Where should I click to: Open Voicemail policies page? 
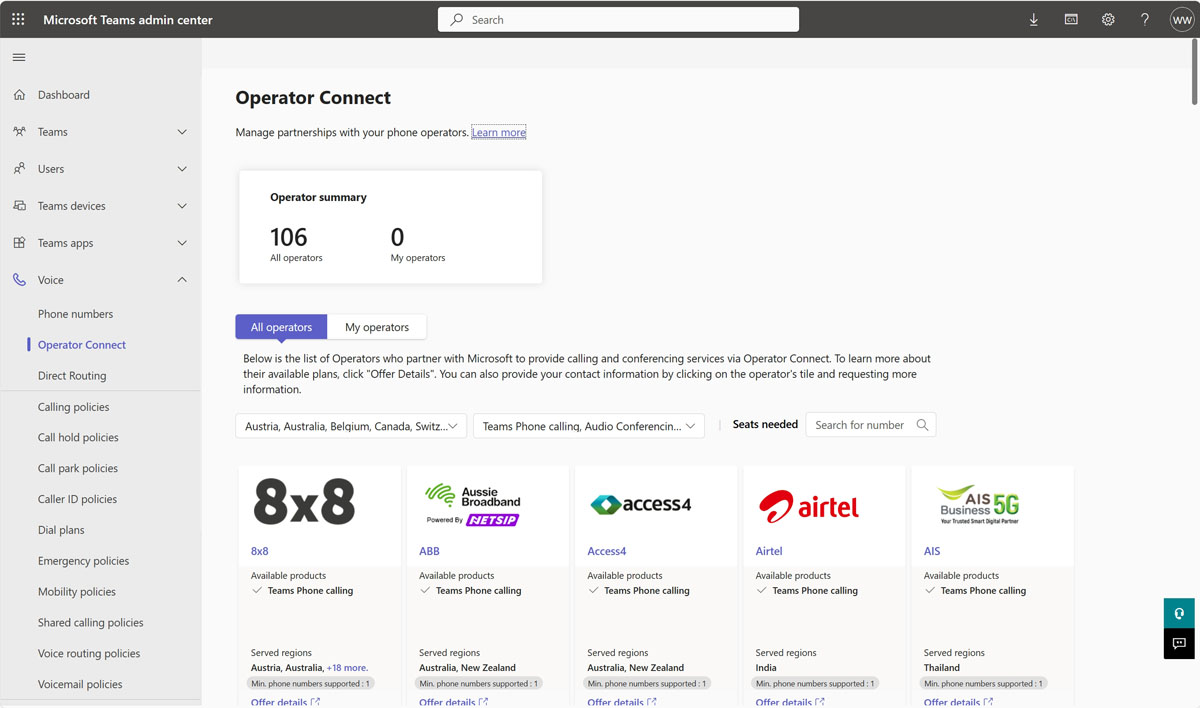[80, 685]
